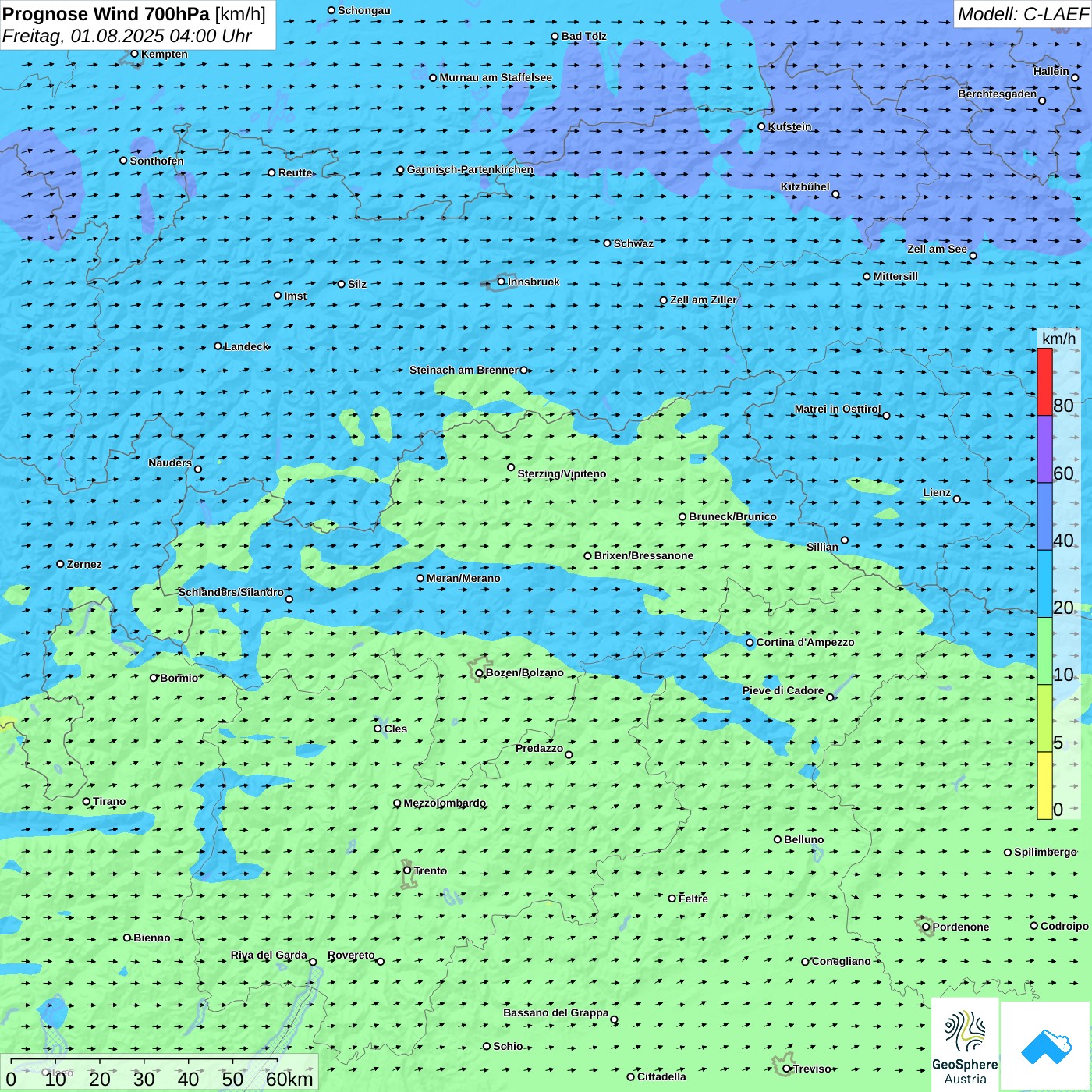Viewport: 1092px width, 1092px height.
Task: Click the Riva del Garda marker
Action: pyautogui.click(x=313, y=962)
